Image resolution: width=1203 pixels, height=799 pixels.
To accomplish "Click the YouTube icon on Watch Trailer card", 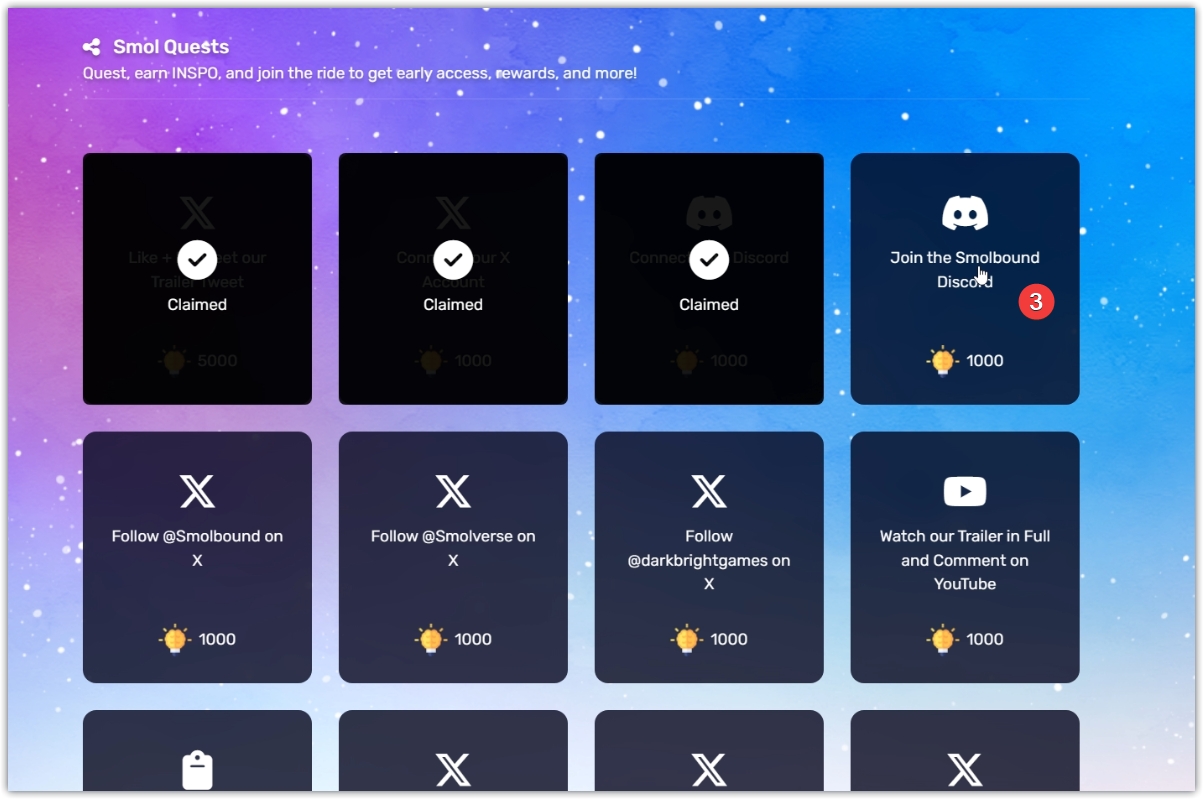I will click(965, 491).
